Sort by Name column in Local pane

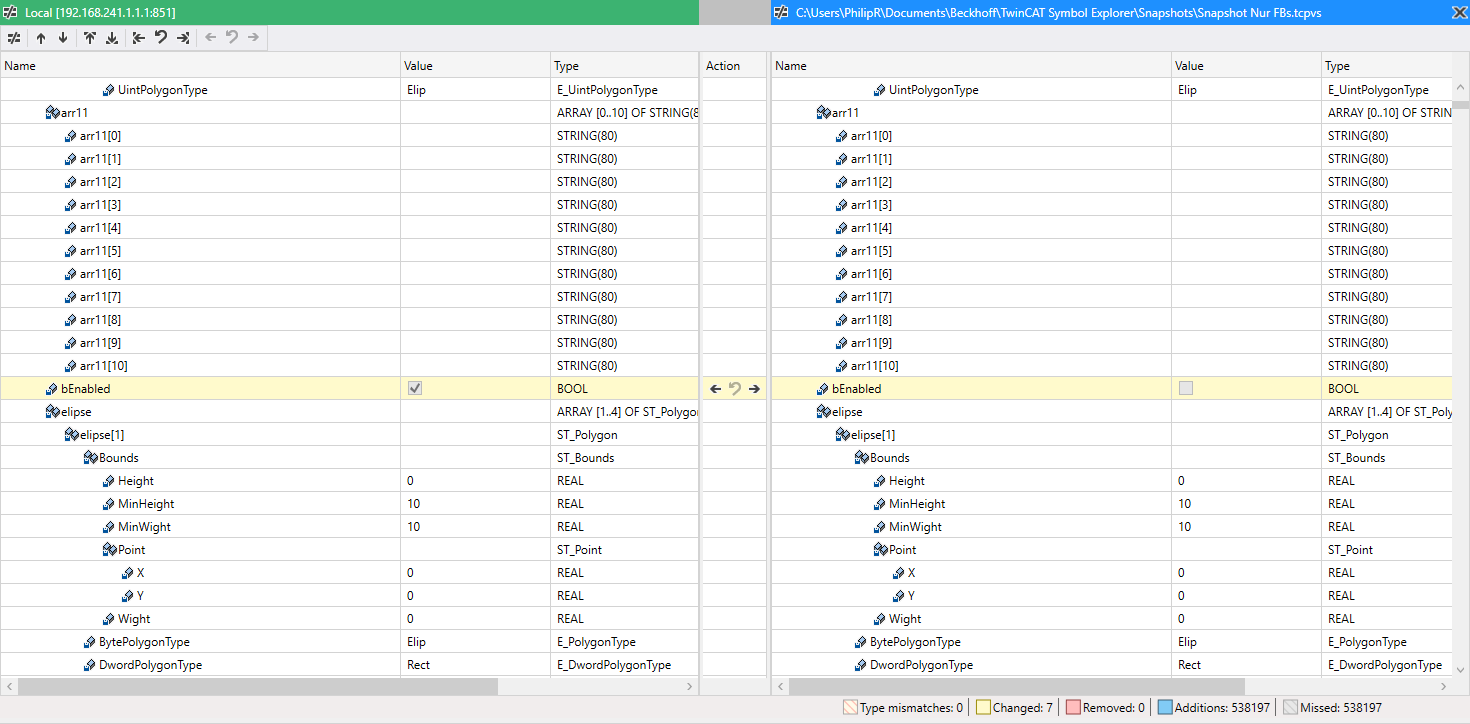click(200, 66)
